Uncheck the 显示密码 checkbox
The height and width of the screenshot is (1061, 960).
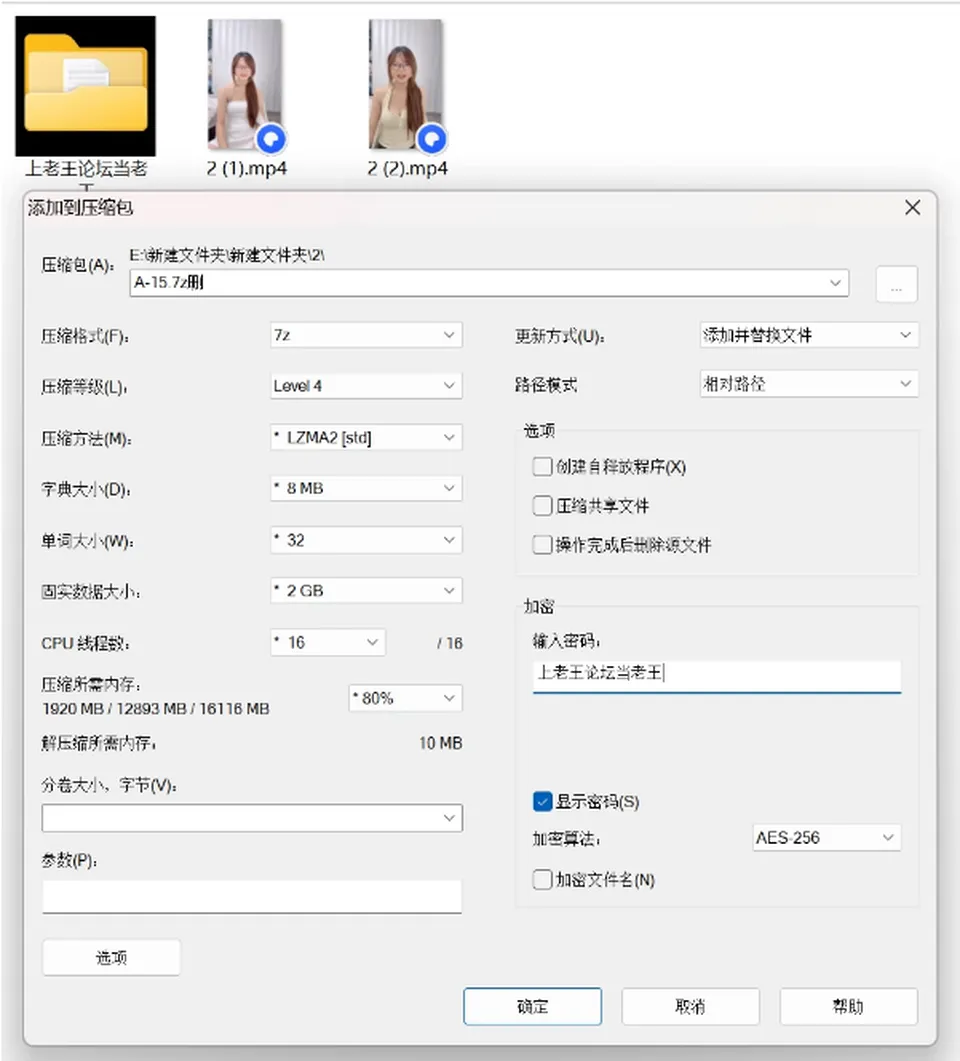[x=542, y=802]
